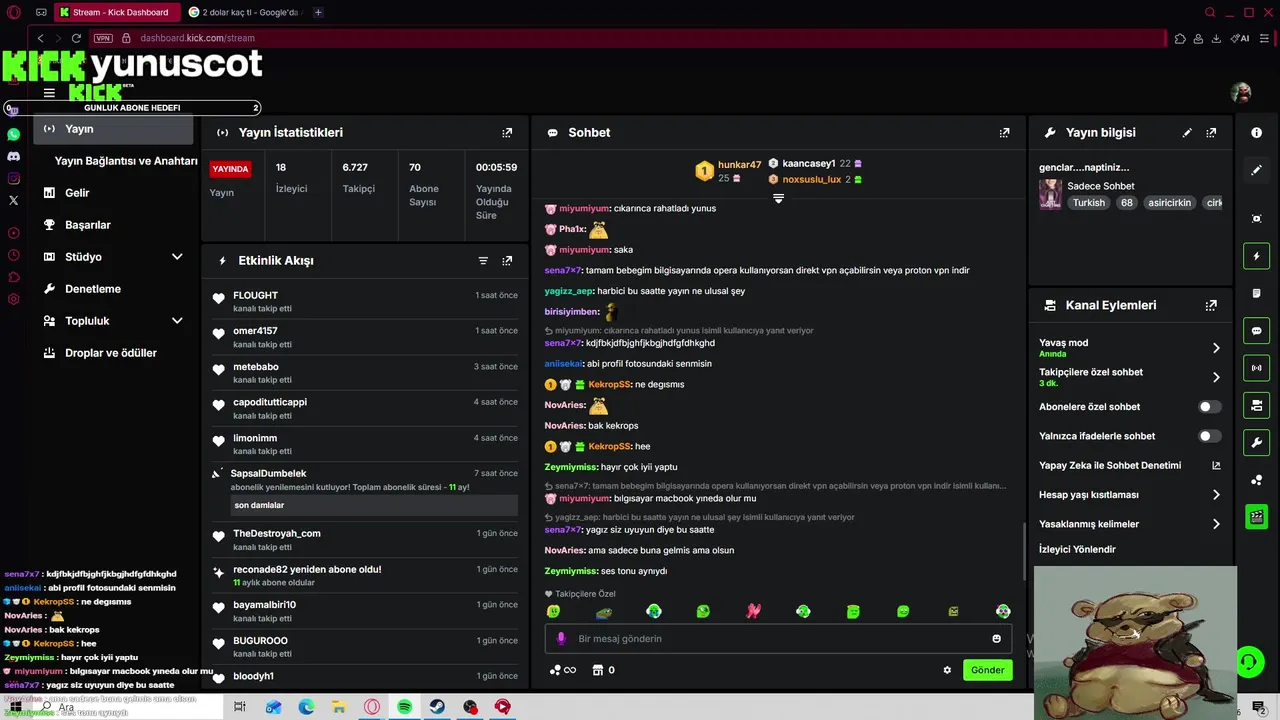Click the profile avatar at top right
Image resolution: width=1280 pixels, height=720 pixels.
(x=1241, y=93)
